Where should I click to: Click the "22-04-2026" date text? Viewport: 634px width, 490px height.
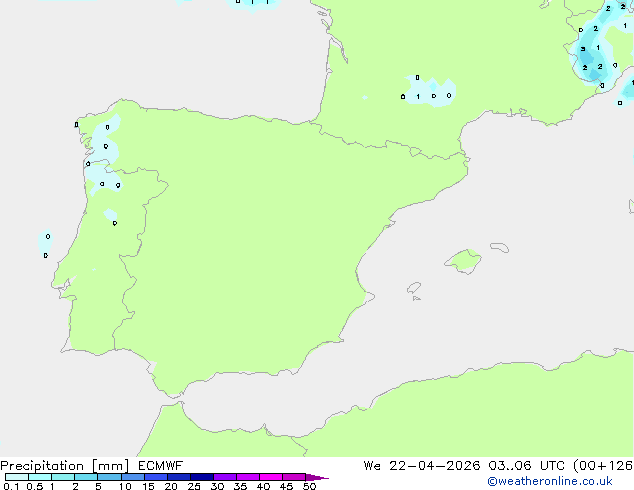tap(435, 466)
